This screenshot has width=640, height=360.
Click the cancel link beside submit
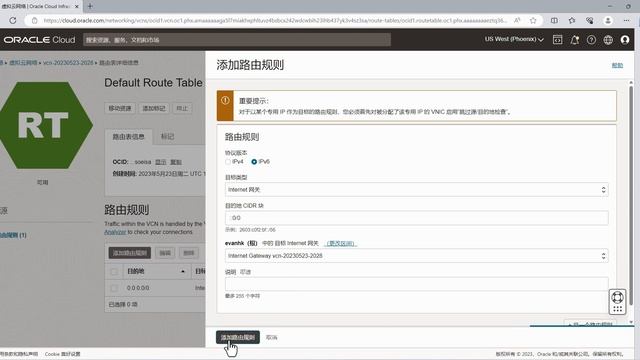click(x=271, y=338)
